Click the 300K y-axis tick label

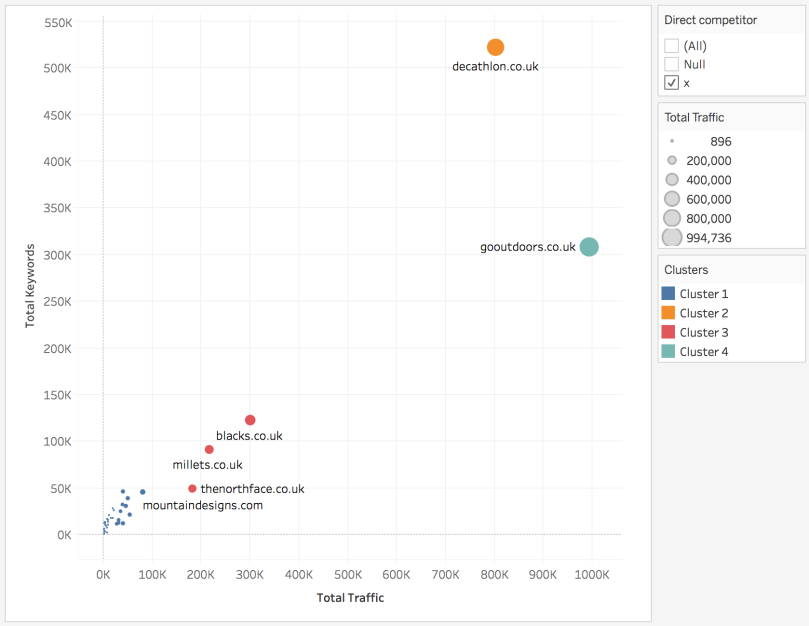pos(57,255)
